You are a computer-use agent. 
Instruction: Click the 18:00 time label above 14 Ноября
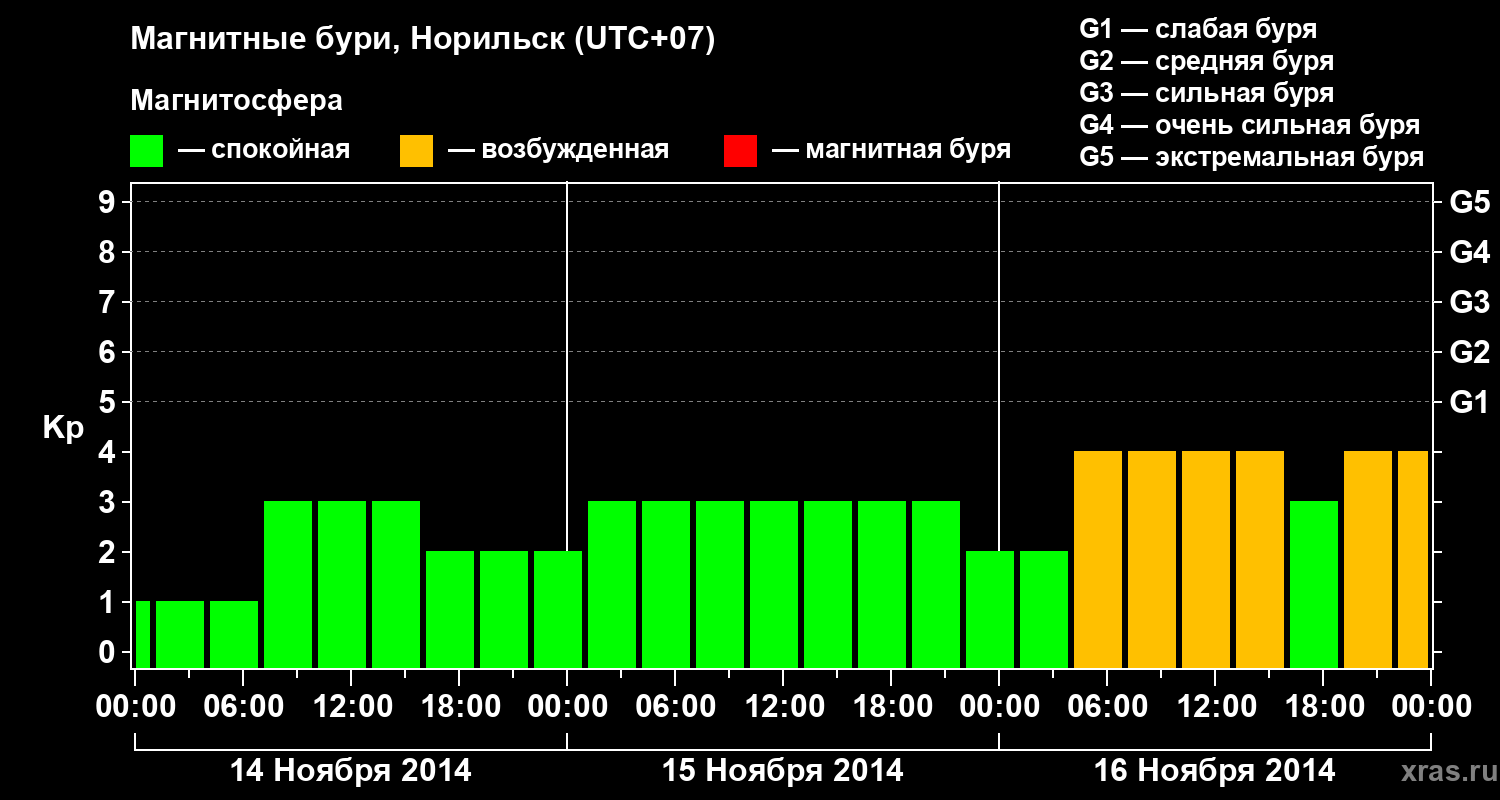459,707
